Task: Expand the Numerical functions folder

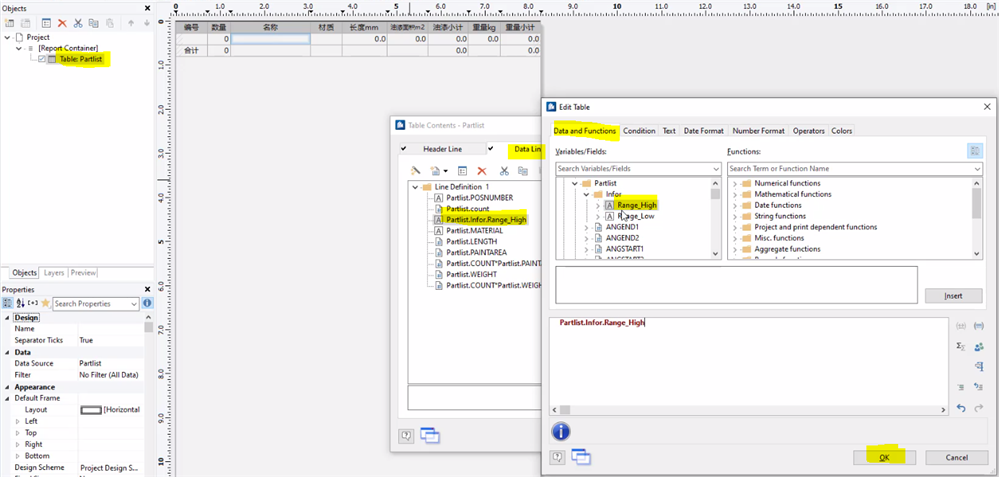Action: point(735,183)
